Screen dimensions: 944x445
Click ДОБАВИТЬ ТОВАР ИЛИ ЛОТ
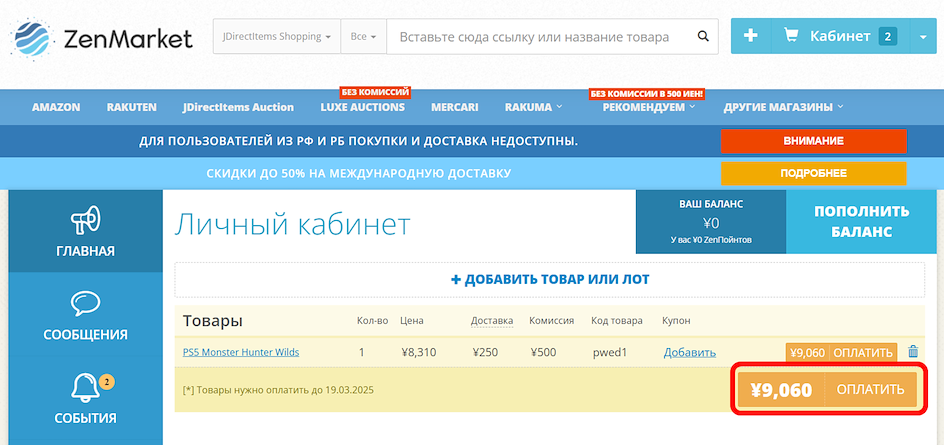pyautogui.click(x=550, y=279)
